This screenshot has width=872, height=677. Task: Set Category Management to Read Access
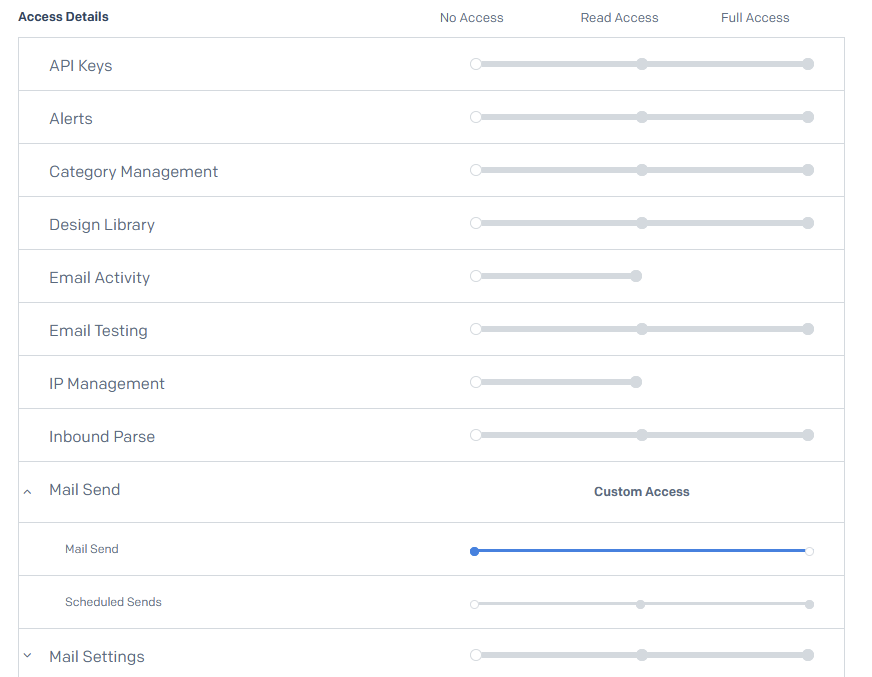[642, 170]
